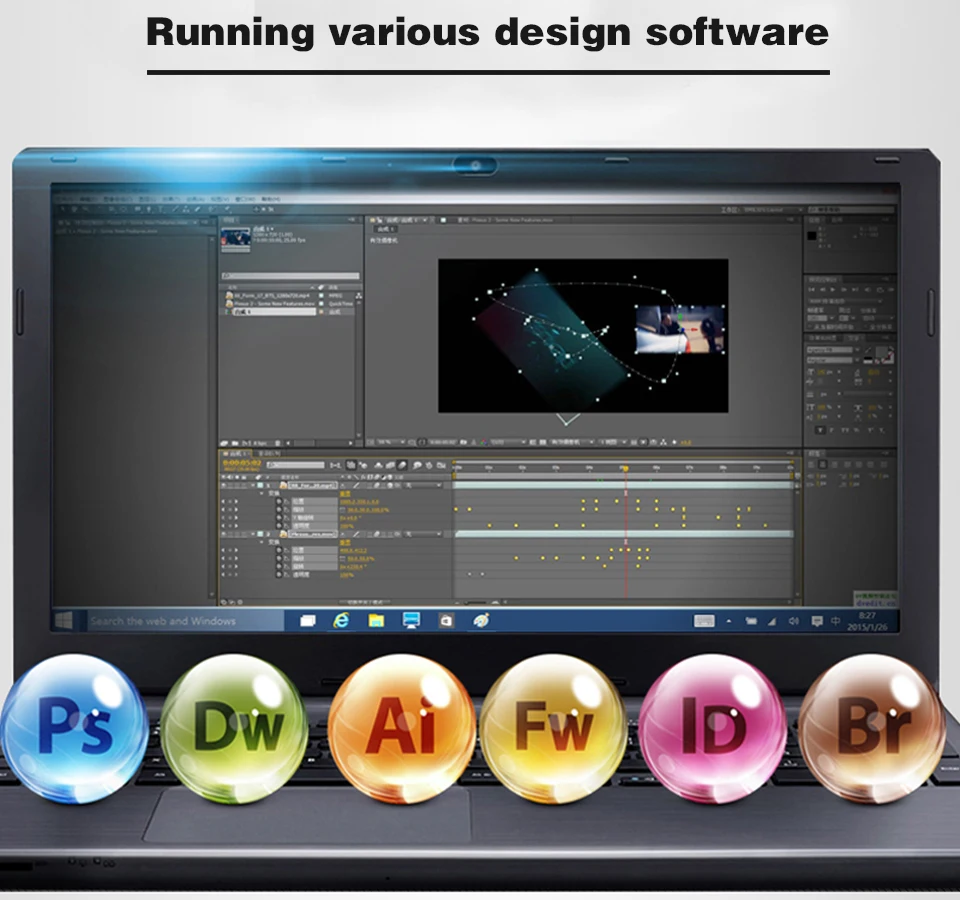Screen dimensions: 960x900
Task: Open the graph editor from timeline header
Action: 441,465
